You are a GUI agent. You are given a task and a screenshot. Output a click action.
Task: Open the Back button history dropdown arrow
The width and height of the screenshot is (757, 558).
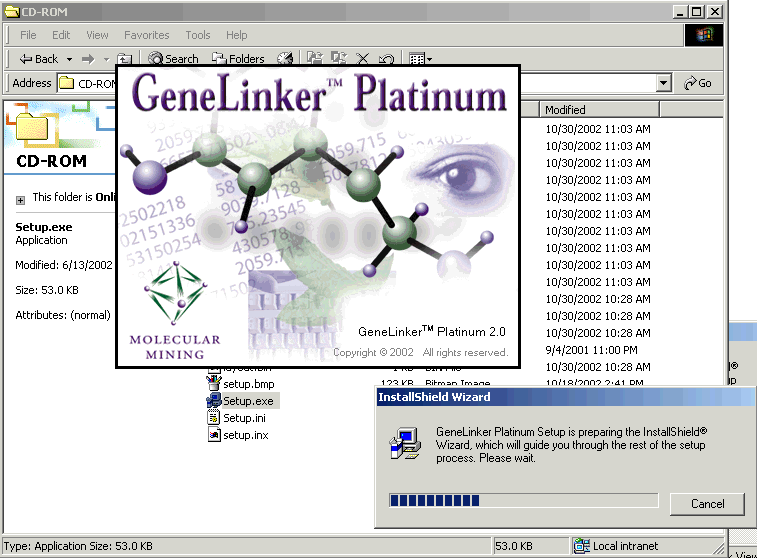(70, 59)
